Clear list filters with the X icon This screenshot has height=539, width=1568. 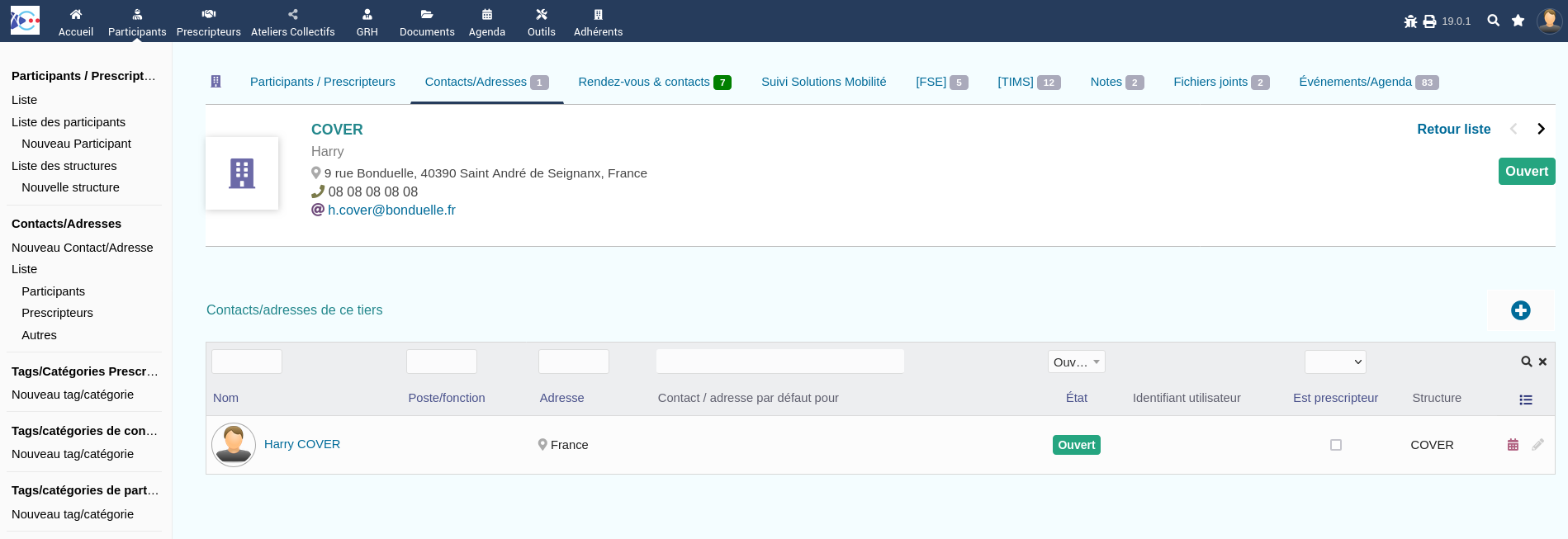pyautogui.click(x=1542, y=362)
